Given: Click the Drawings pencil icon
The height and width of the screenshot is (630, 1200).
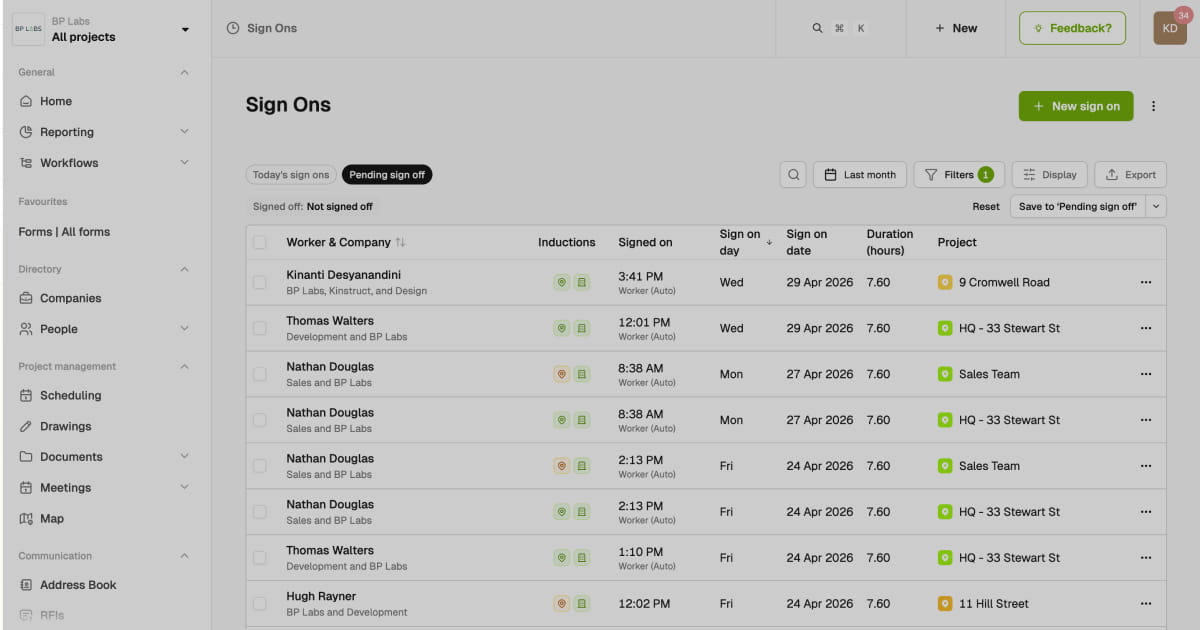Looking at the screenshot, I should [x=26, y=426].
